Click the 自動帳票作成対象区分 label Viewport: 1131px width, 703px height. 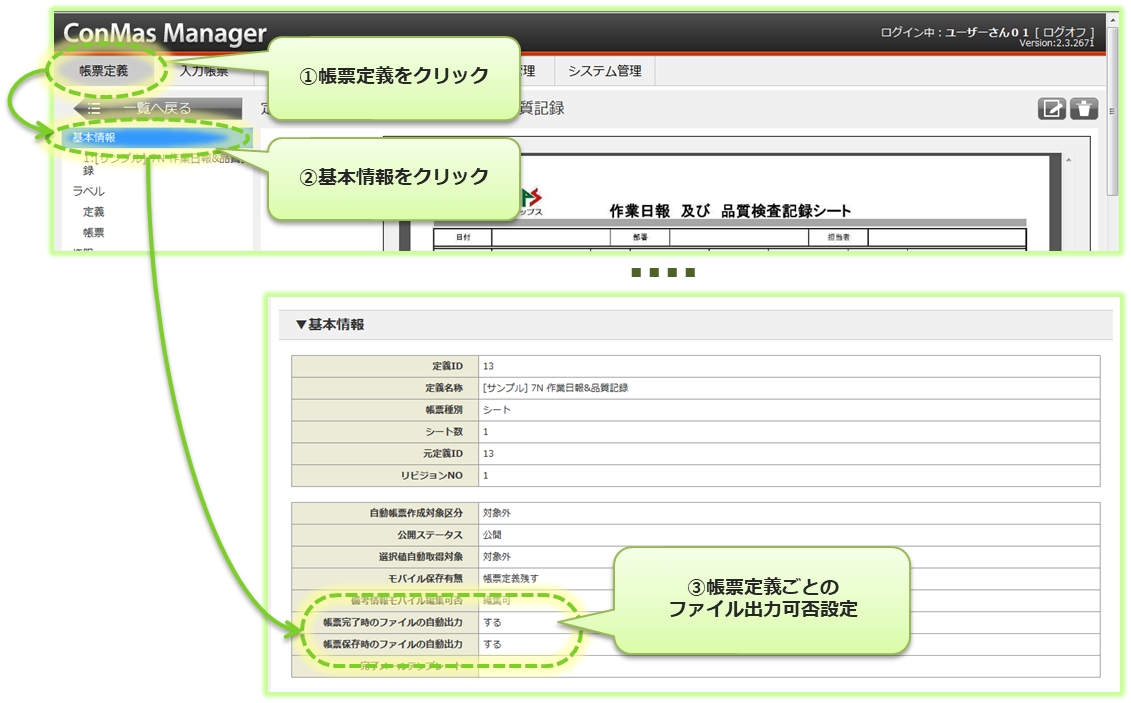tap(416, 513)
